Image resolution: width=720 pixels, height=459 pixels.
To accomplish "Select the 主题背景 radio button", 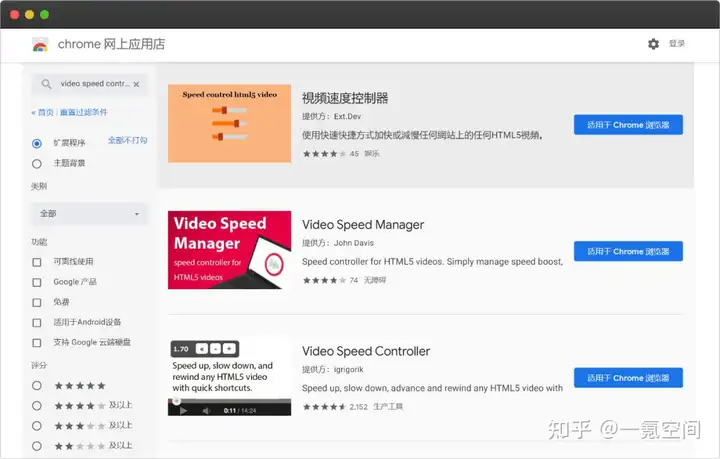I will [37, 164].
